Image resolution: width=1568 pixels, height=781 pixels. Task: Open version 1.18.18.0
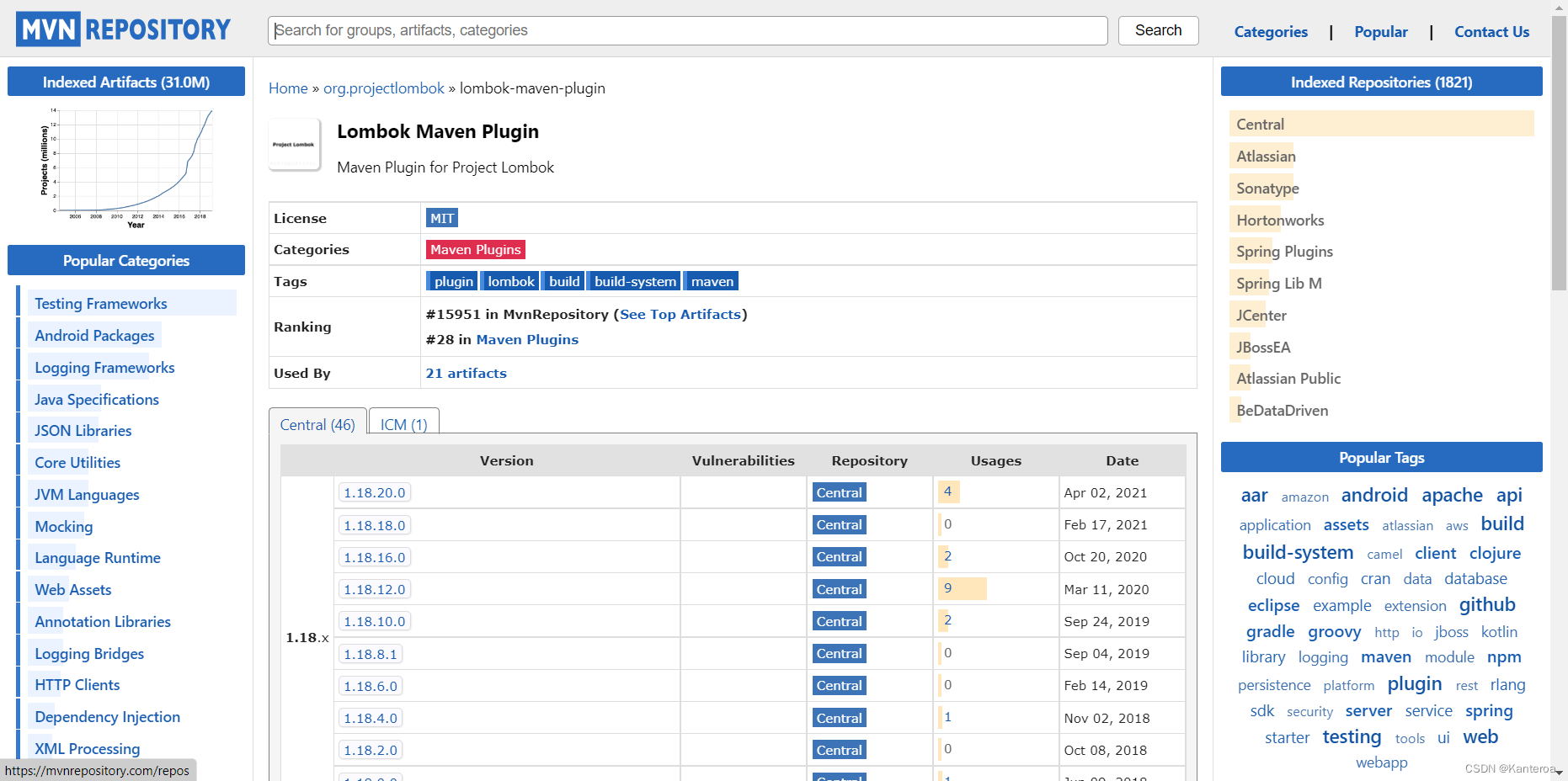[375, 525]
